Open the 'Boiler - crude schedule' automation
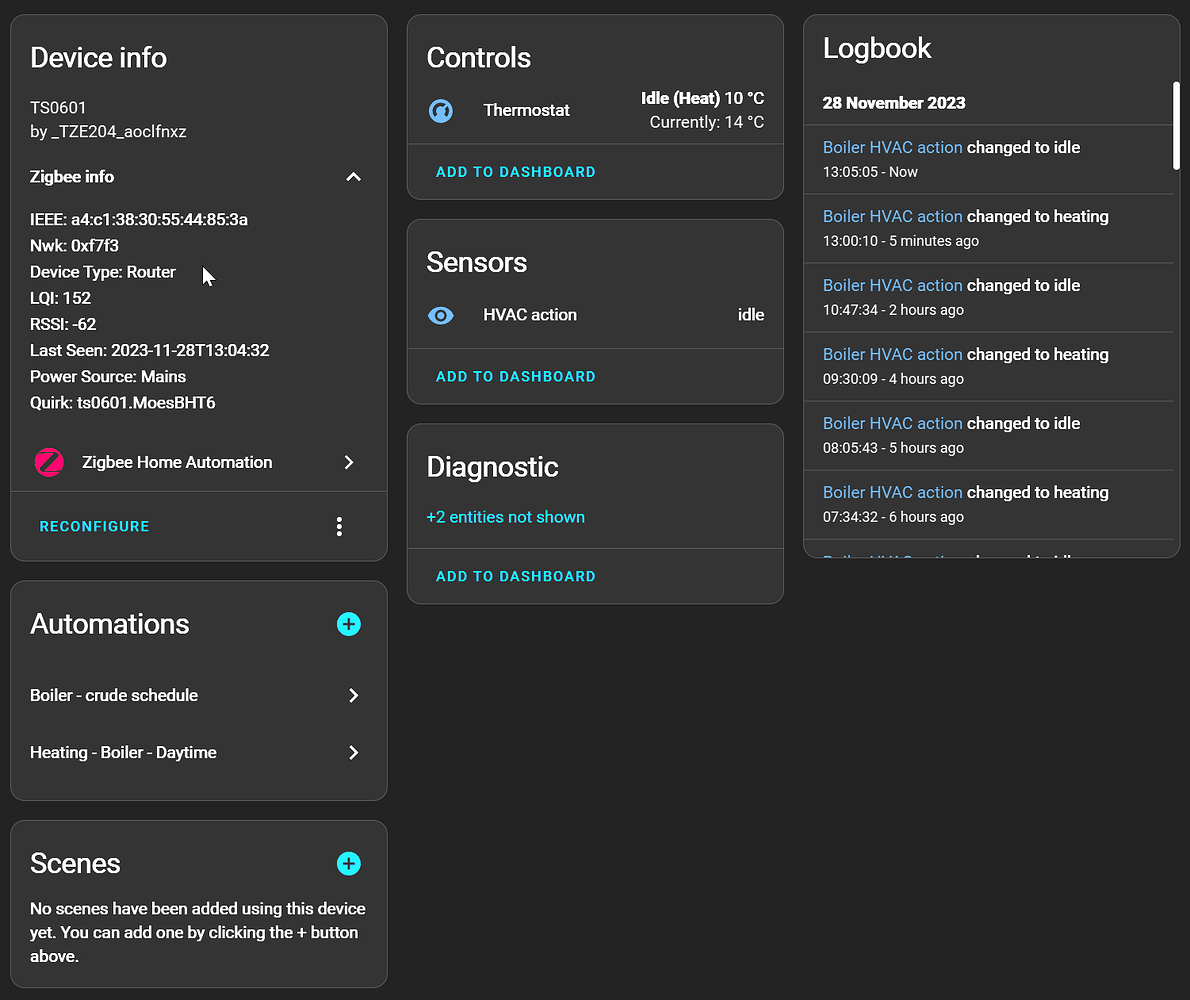The image size is (1190, 1000). coord(195,695)
